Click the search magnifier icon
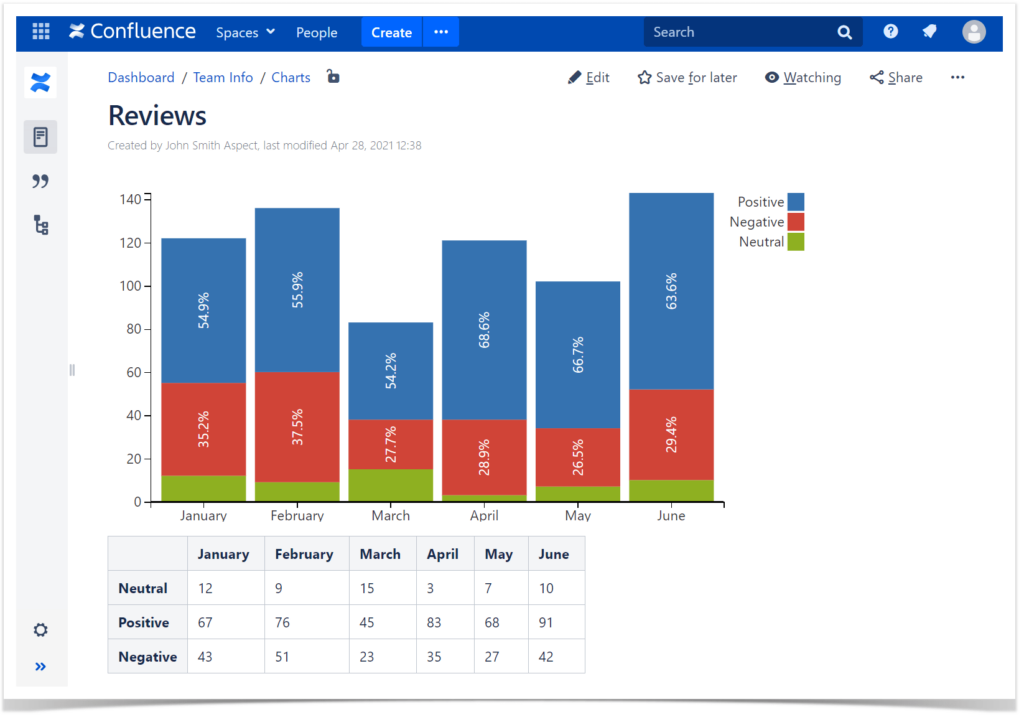Viewport: 1024px width, 717px height. (845, 31)
